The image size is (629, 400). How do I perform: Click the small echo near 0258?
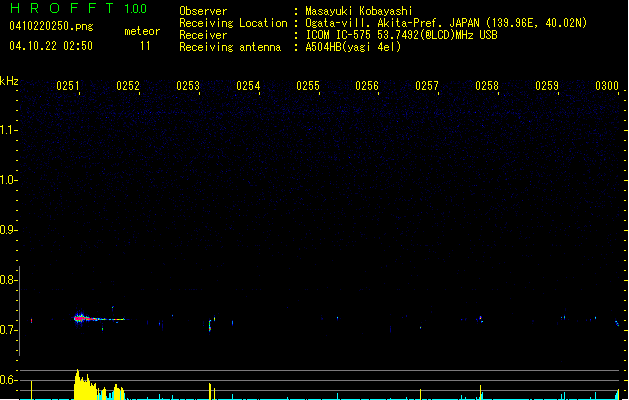481,319
